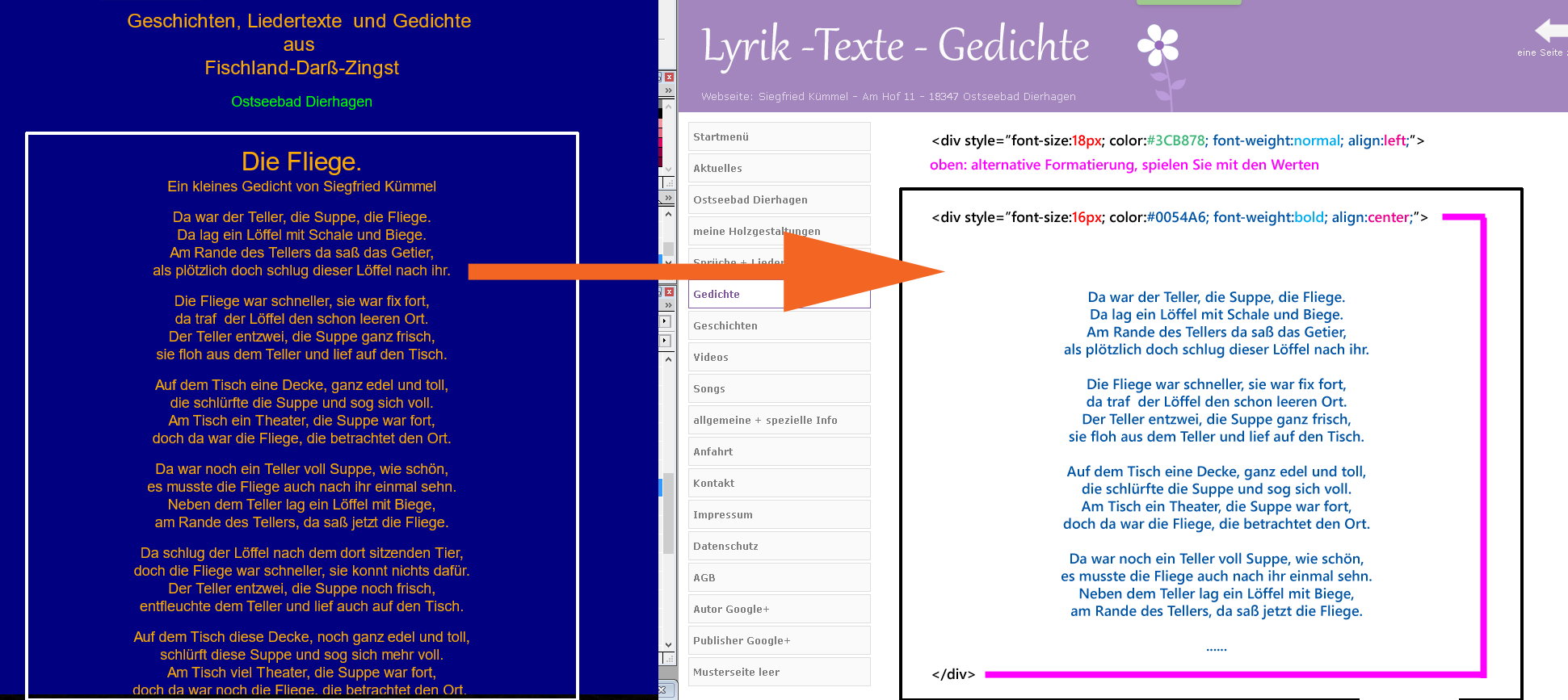Click the heading 'Die Fliege.' in the blue window
Viewport: 1568px width, 700px height.
301,161
